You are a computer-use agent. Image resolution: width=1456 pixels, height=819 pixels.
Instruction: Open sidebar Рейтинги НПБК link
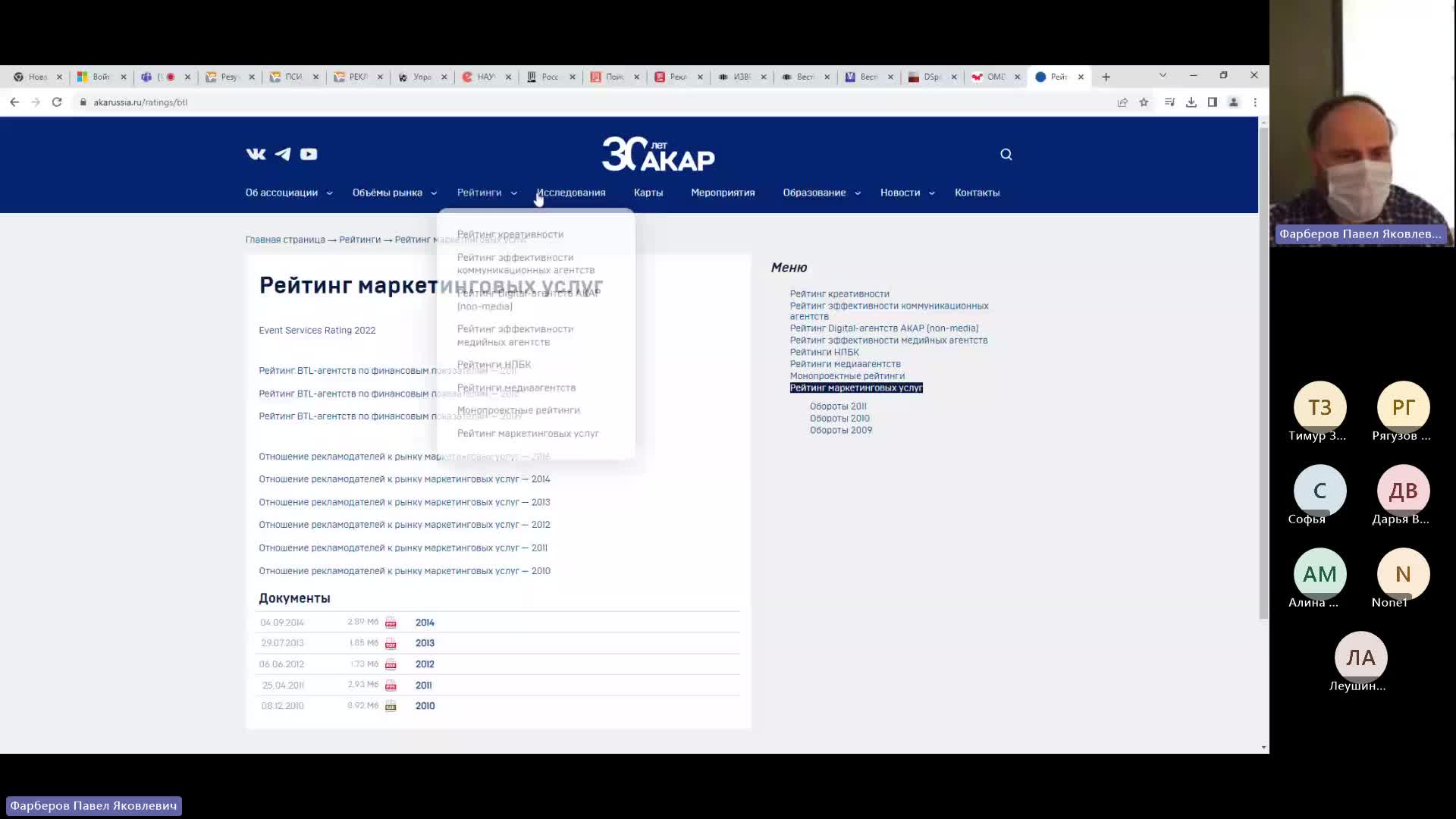(x=824, y=352)
